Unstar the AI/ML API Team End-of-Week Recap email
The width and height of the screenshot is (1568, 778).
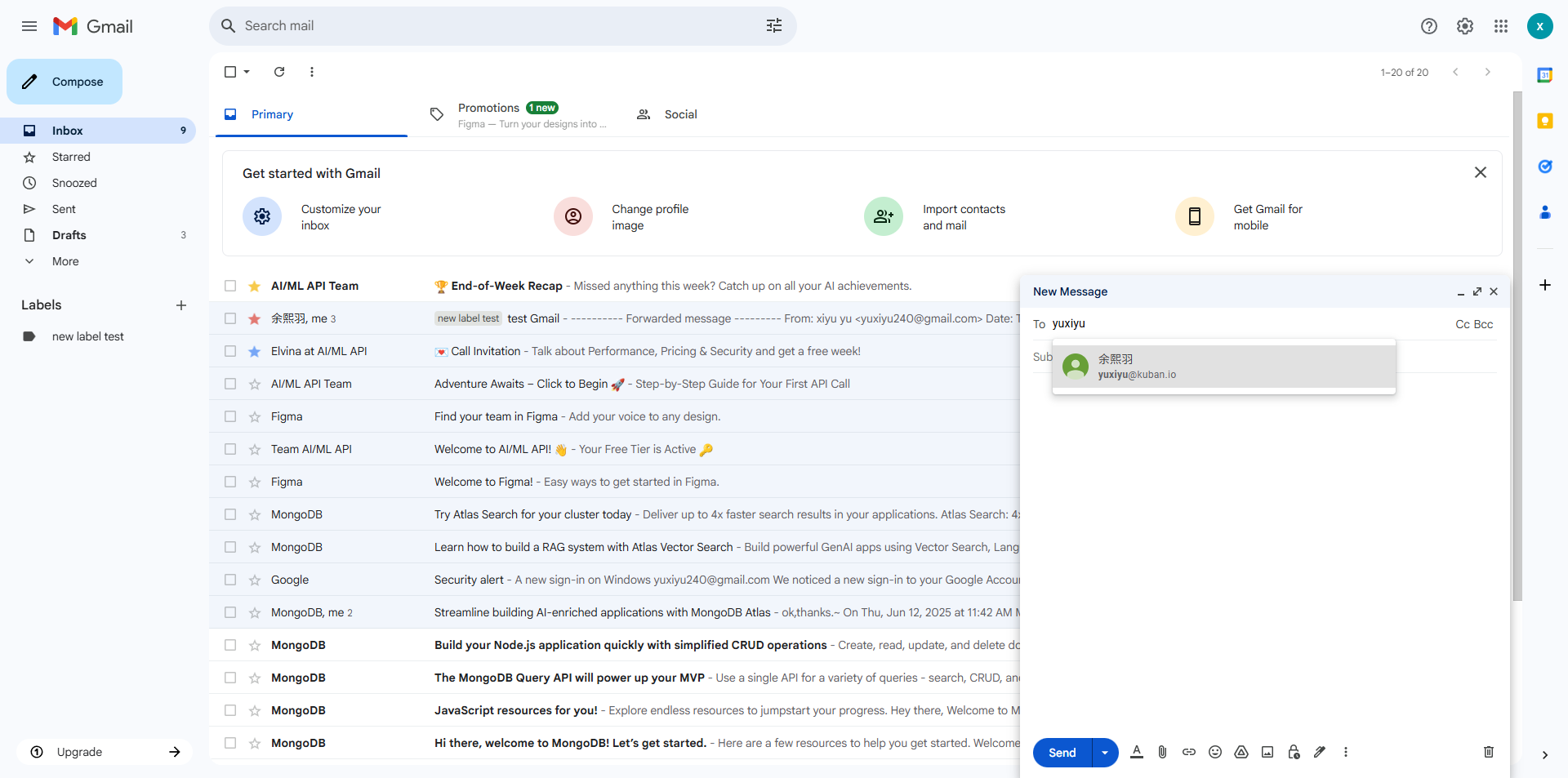[255, 286]
